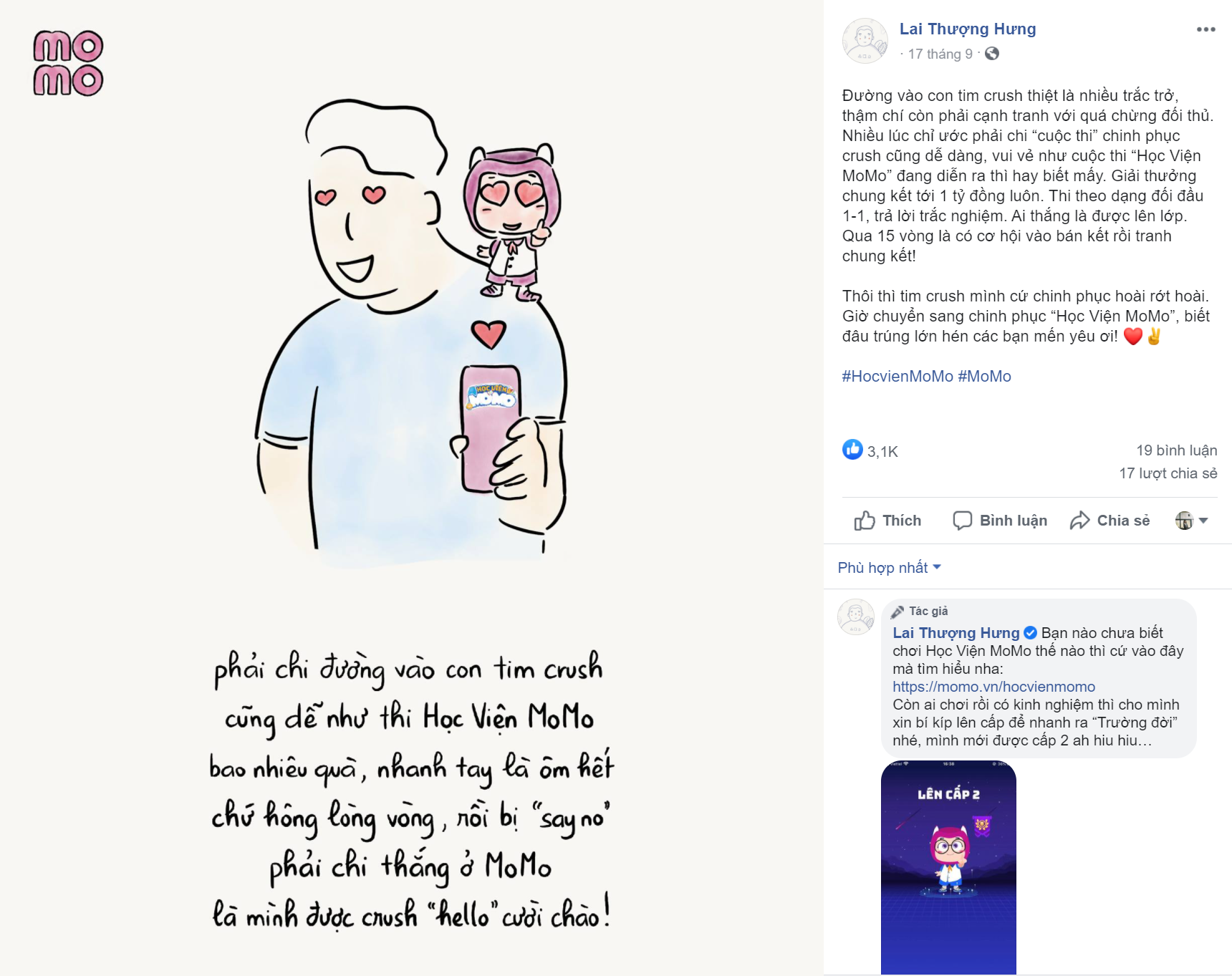Open the LÊN CẤP 2 screenshot thumbnail

[x=948, y=867]
